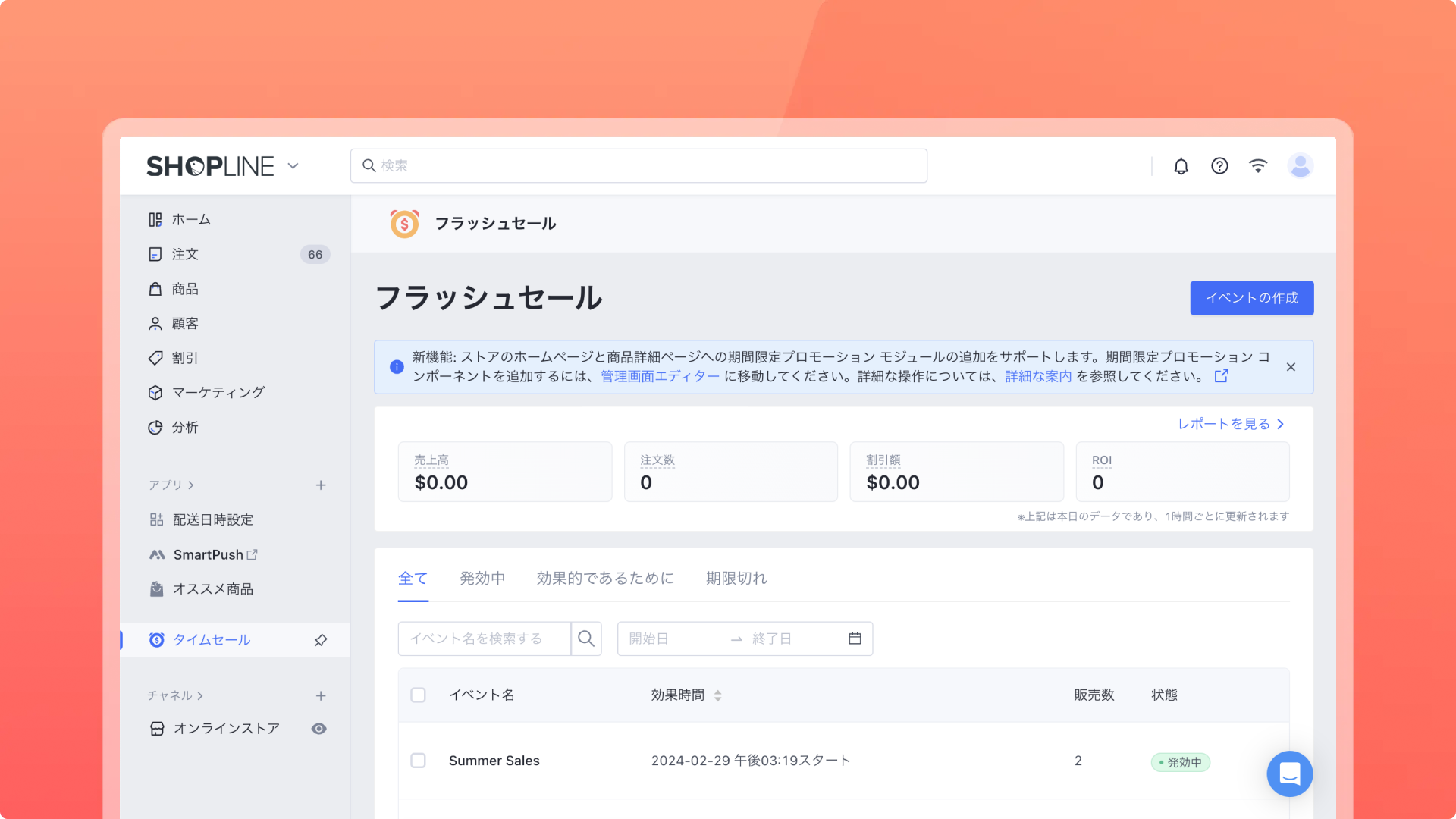This screenshot has height=819, width=1456.
Task: Open the chat support bubble icon
Action: click(x=1289, y=773)
